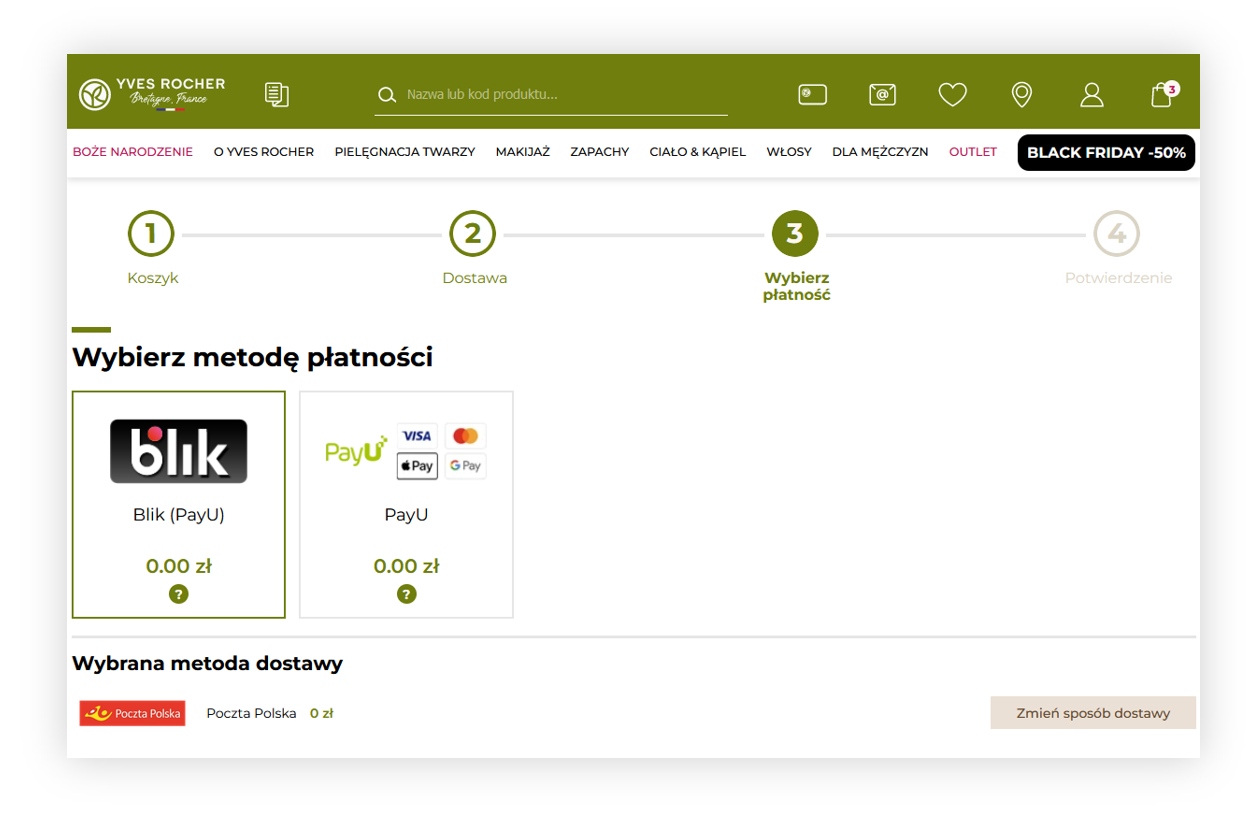Viewport: 1259px width, 824px height.
Task: Open the wishlist heart icon
Action: pyautogui.click(x=952, y=95)
